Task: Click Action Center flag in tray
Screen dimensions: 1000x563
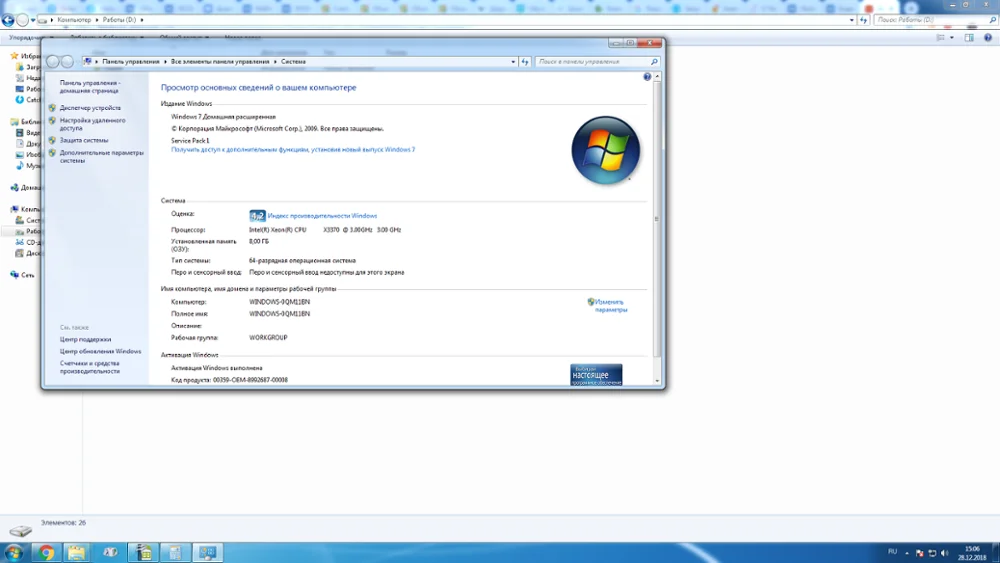Action: coord(919,553)
